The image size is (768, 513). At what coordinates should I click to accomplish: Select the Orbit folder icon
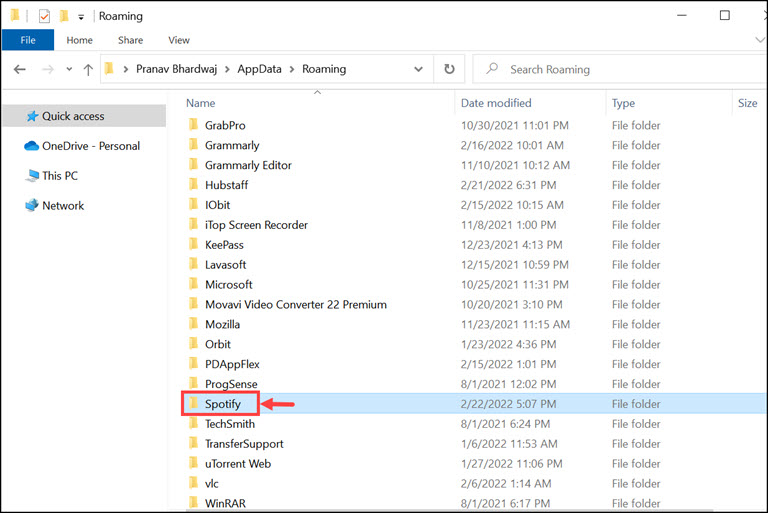193,343
